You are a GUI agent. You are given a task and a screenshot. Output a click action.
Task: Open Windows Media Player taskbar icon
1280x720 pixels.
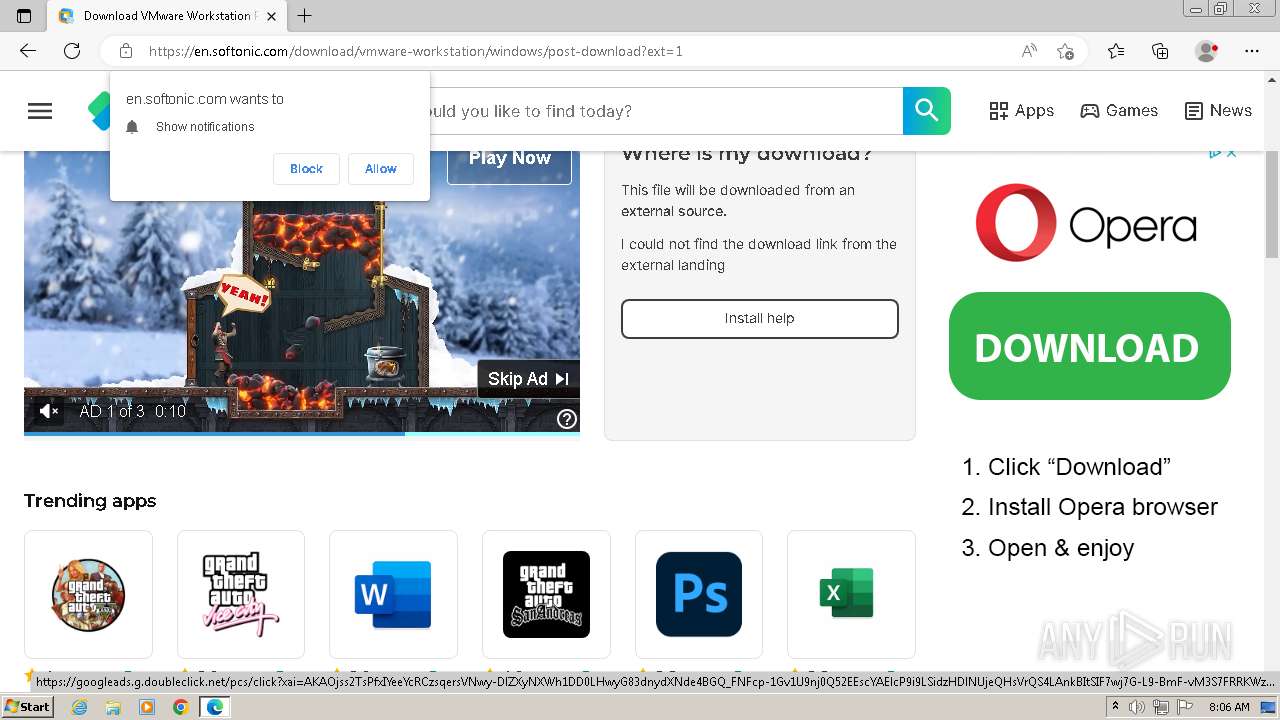tap(147, 707)
